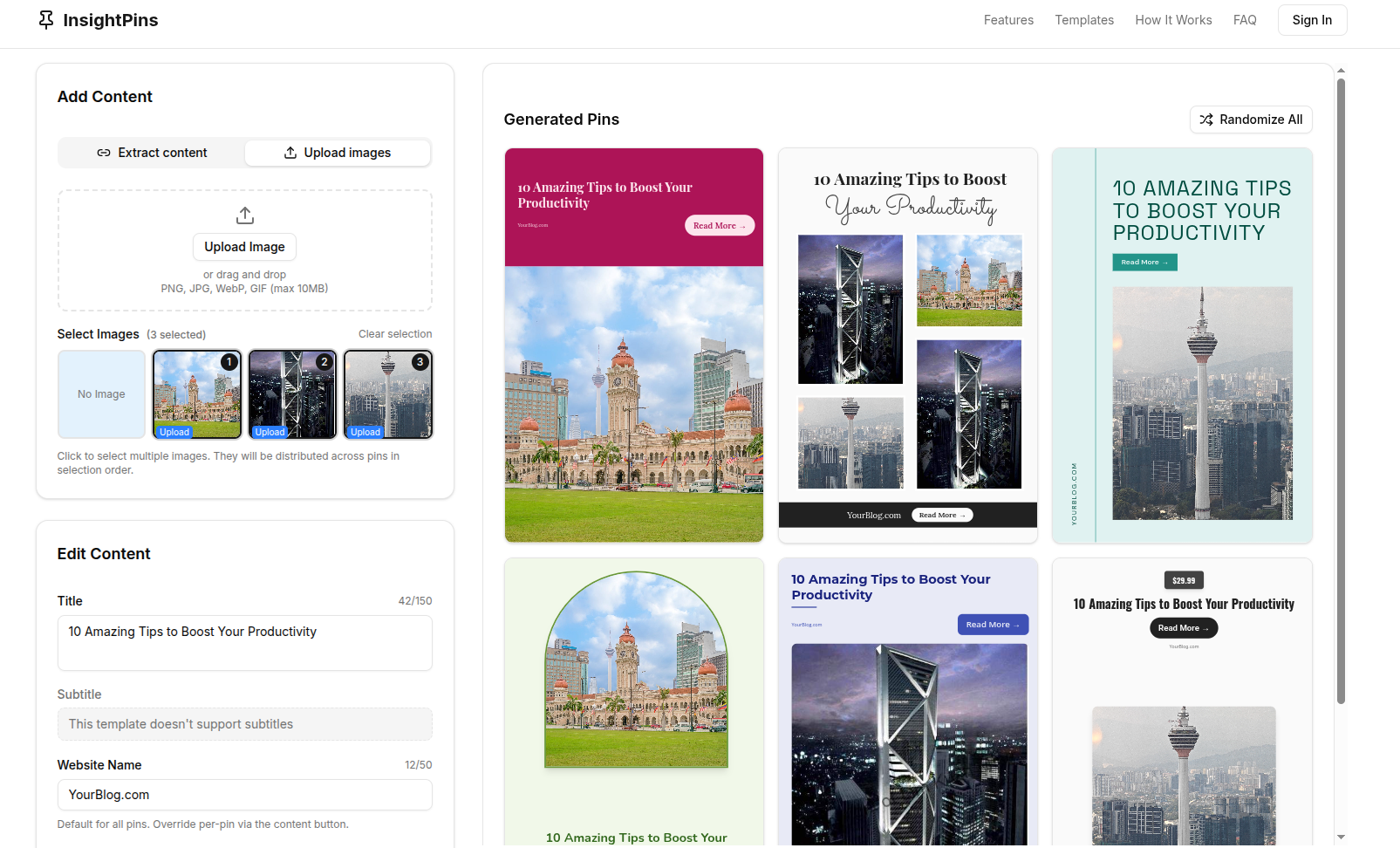Toggle selected image number 3 tower thumbnail

tap(388, 394)
